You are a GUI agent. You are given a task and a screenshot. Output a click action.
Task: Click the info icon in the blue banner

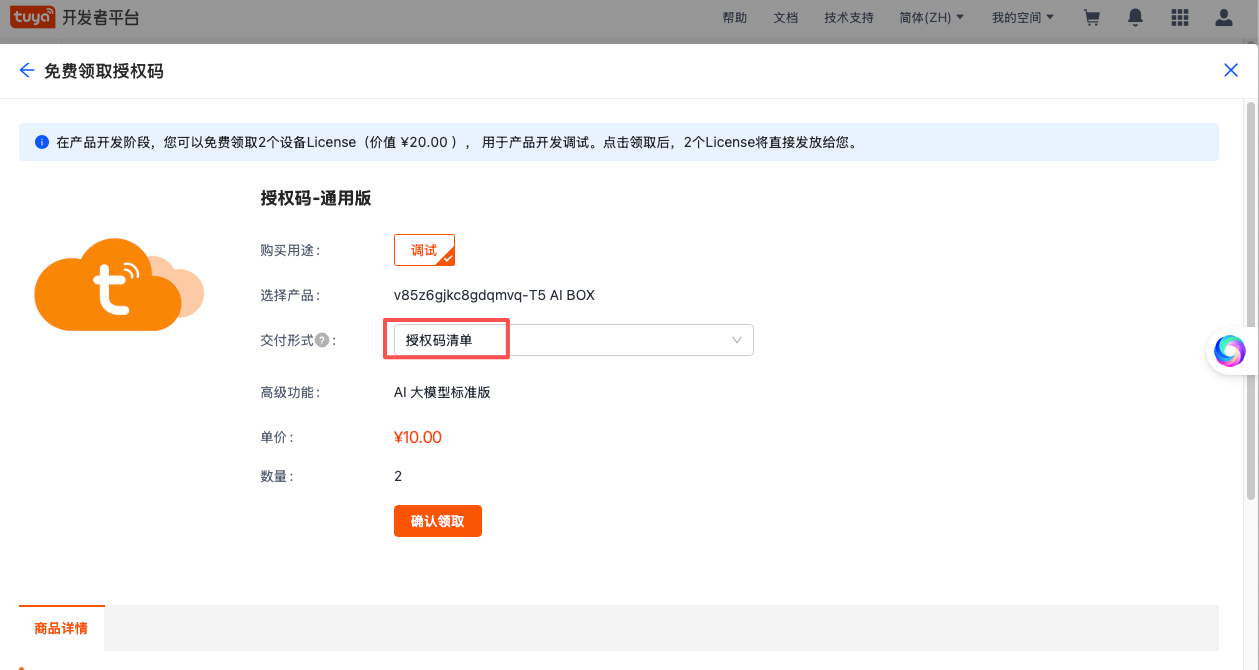click(41, 141)
